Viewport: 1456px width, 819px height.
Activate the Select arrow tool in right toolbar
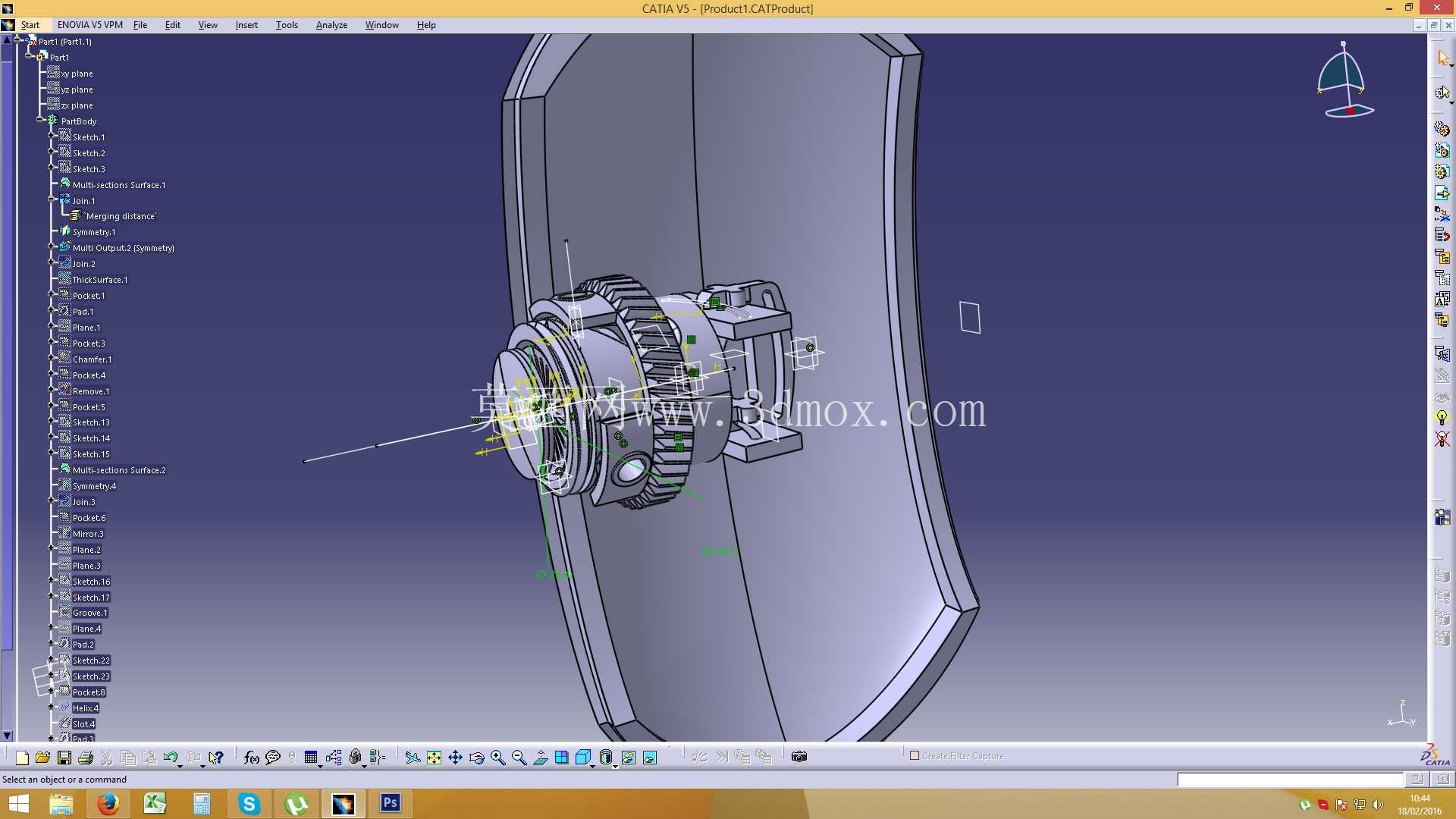(1442, 58)
